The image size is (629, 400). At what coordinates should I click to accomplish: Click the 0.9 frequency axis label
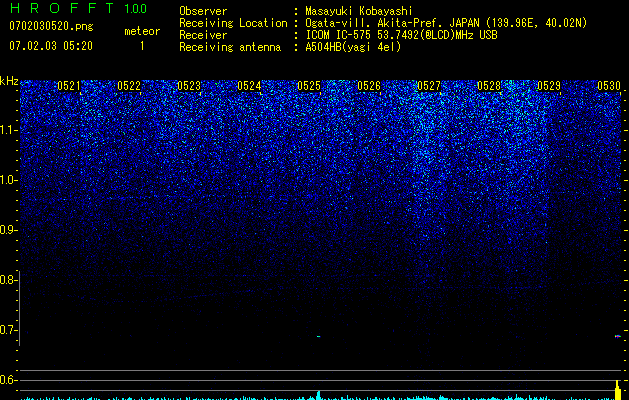(8, 230)
